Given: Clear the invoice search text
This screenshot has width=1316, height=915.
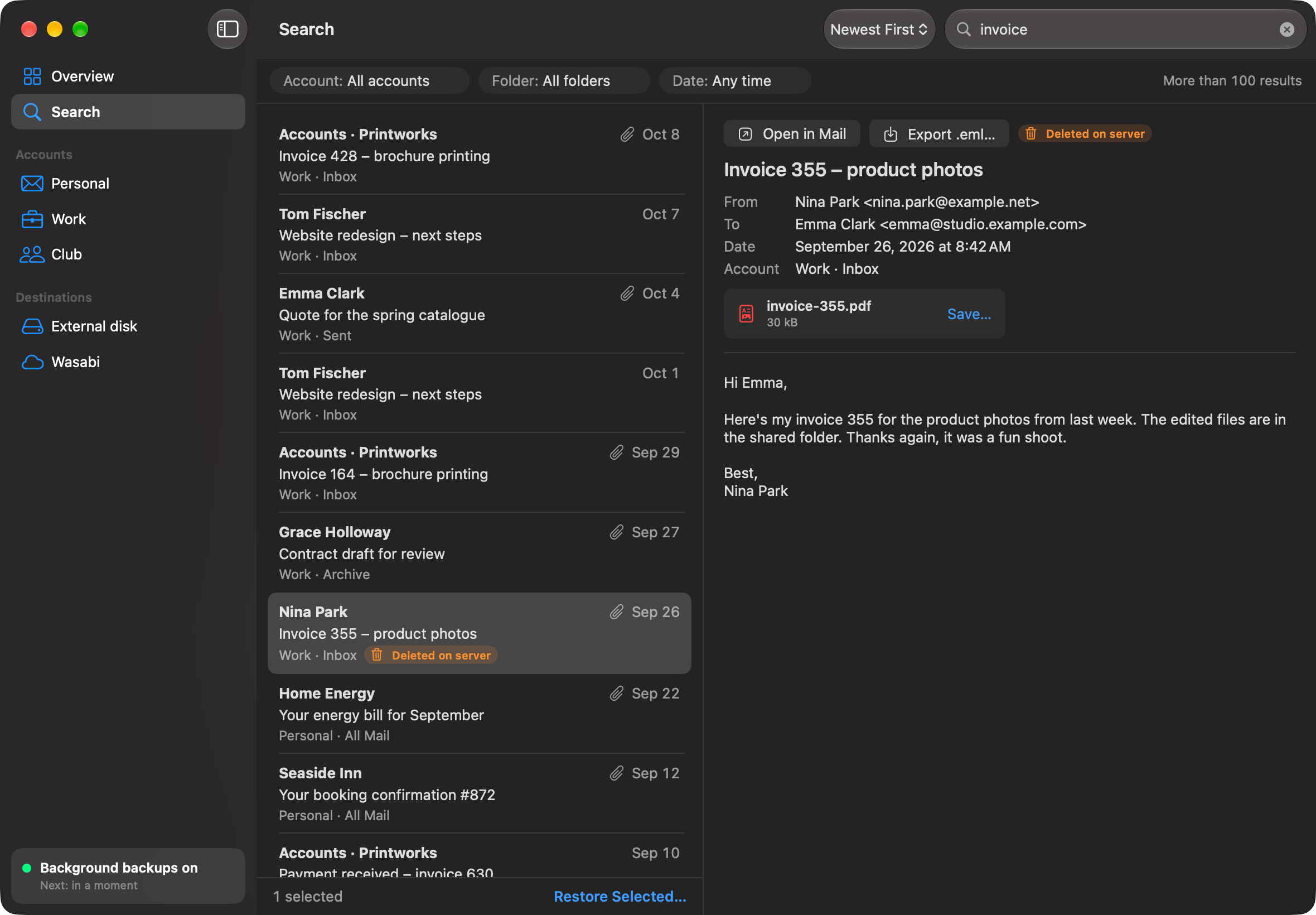Looking at the screenshot, I should (x=1287, y=29).
